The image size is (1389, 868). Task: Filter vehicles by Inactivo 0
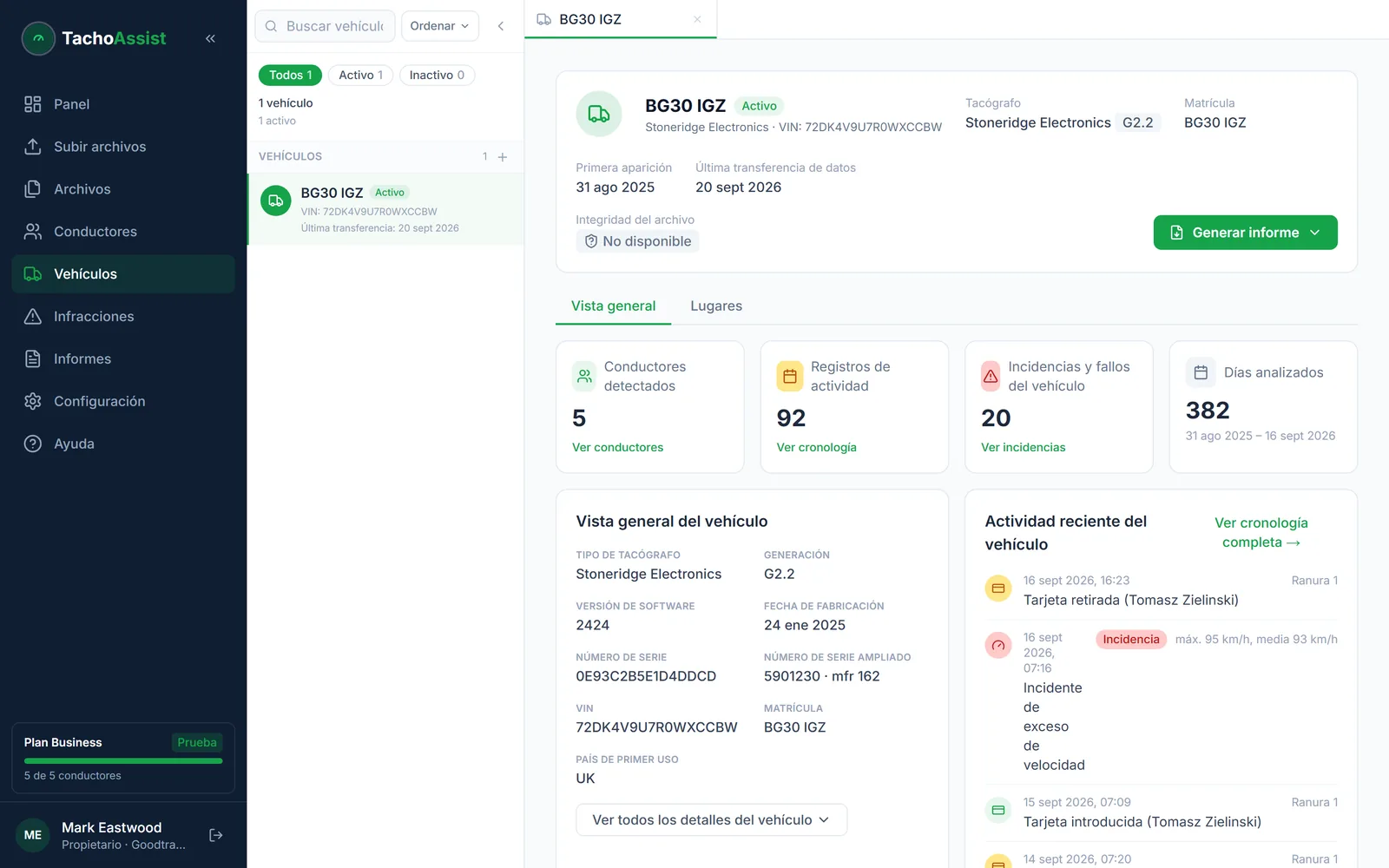click(x=437, y=76)
